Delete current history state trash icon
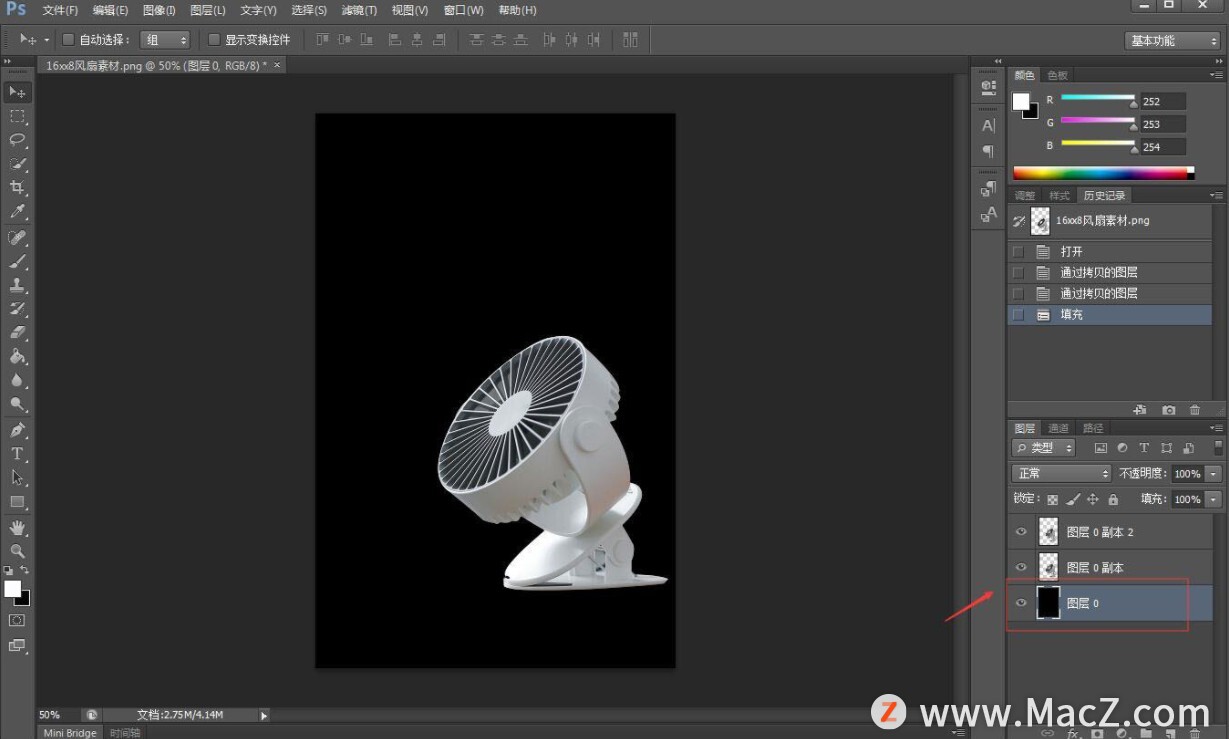This screenshot has height=739, width=1229. 1194,410
